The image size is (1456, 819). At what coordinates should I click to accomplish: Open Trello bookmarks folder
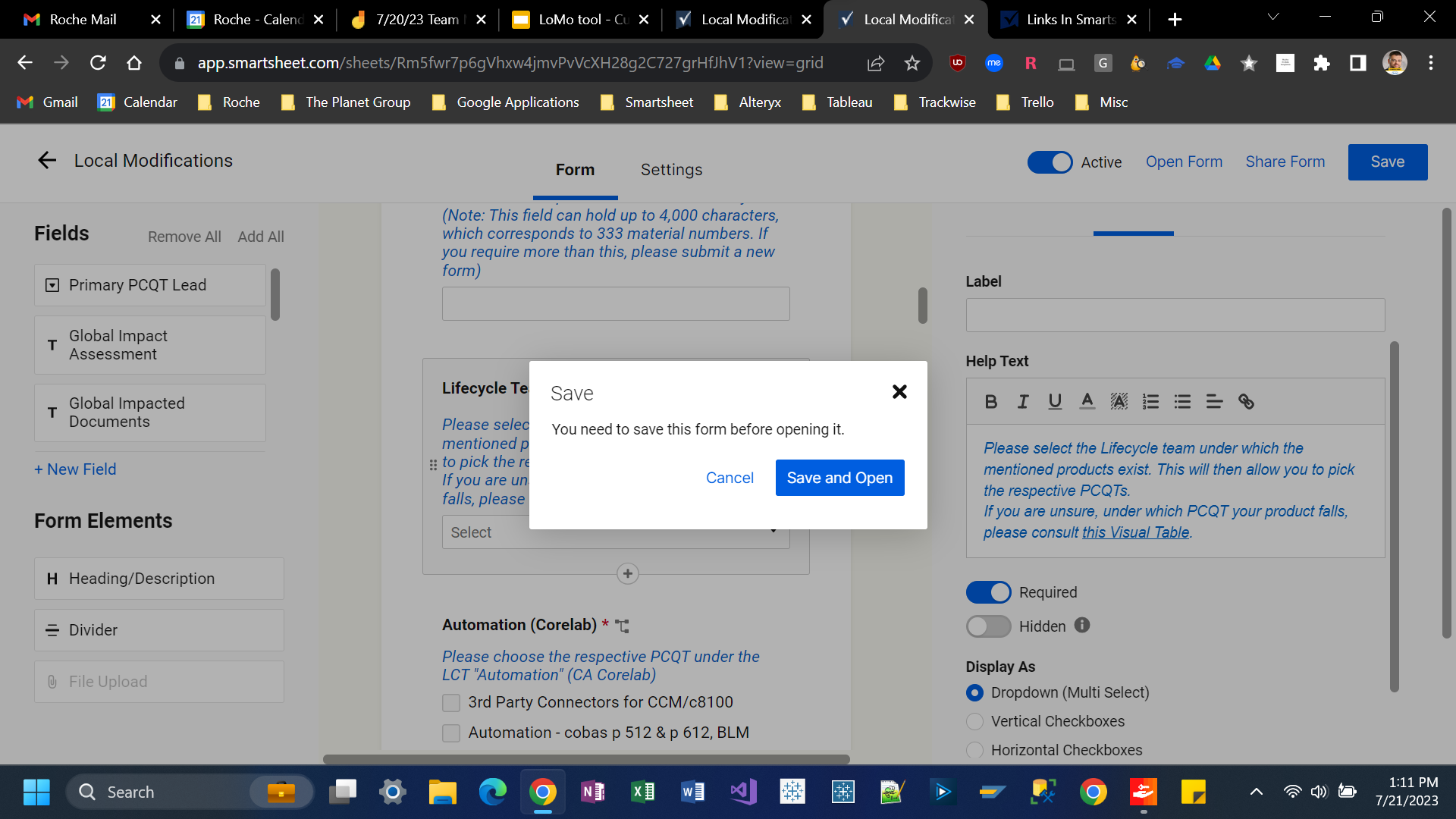(1025, 102)
